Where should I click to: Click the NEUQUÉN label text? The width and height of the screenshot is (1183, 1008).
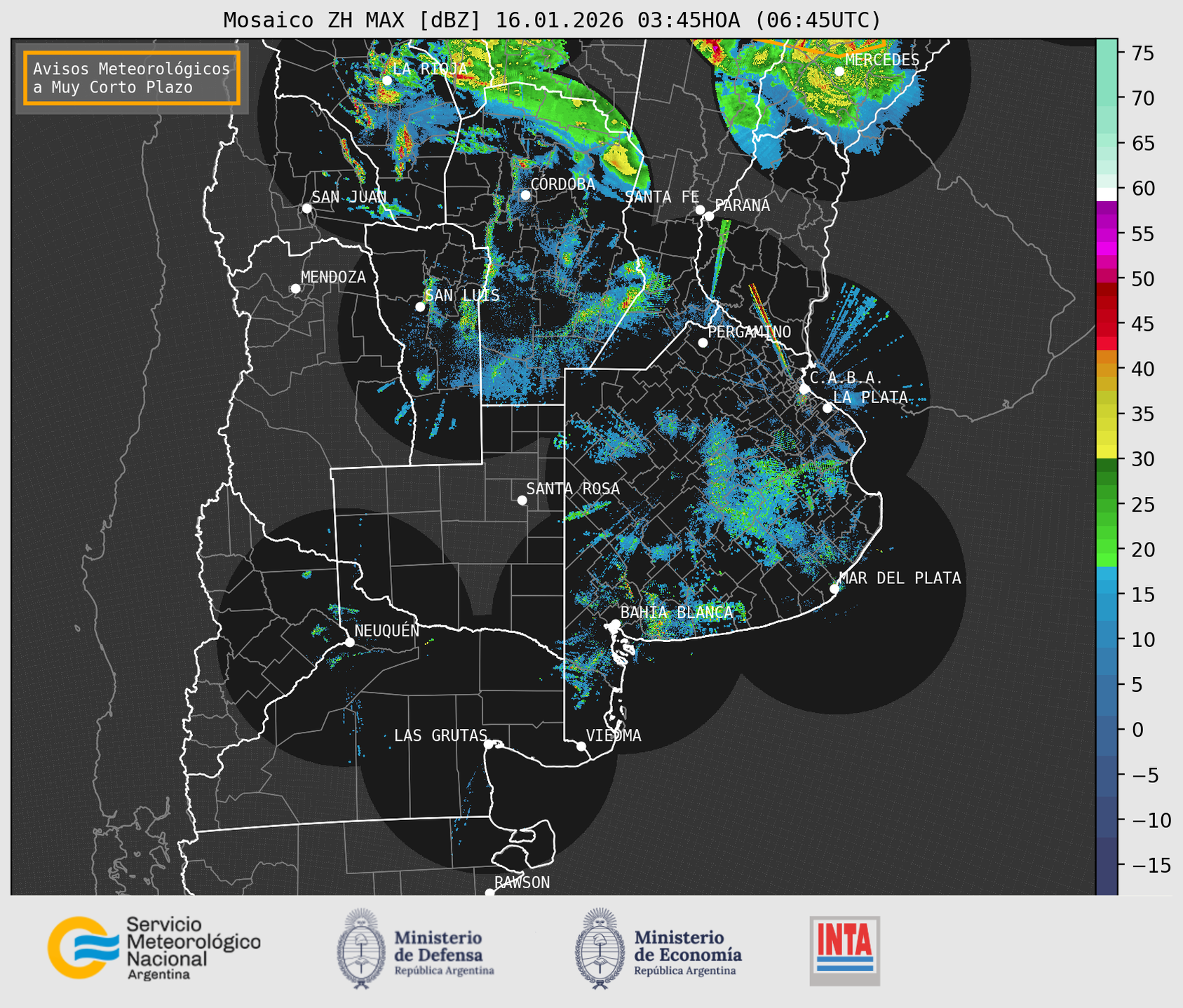point(386,630)
